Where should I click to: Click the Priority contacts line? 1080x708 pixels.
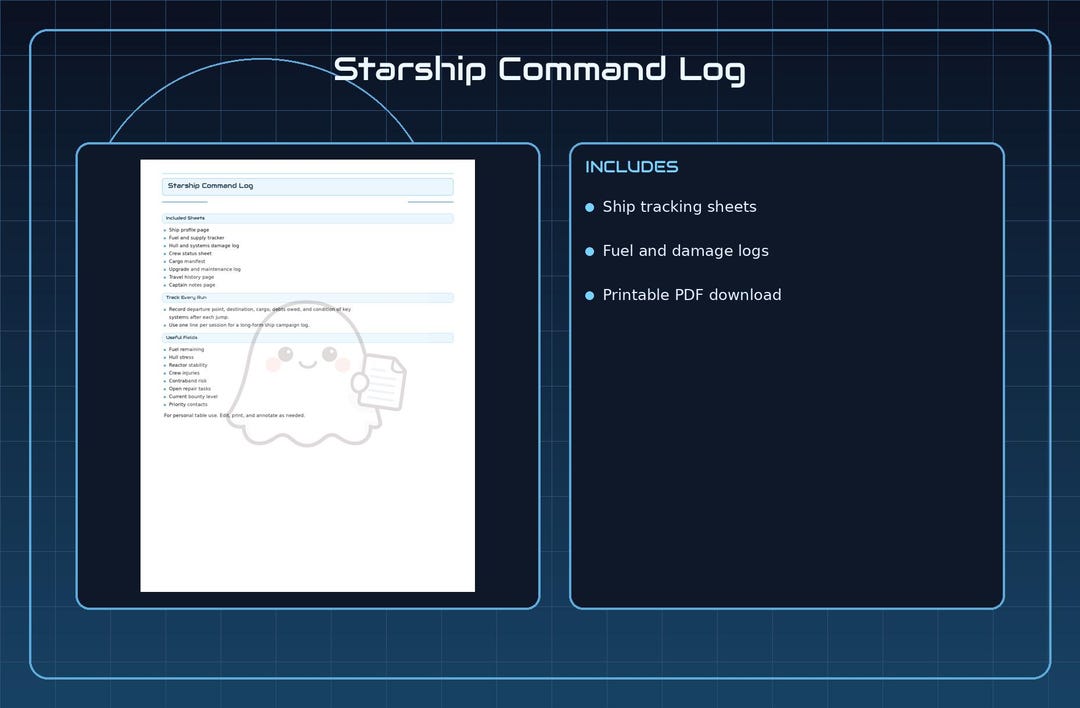(188, 404)
